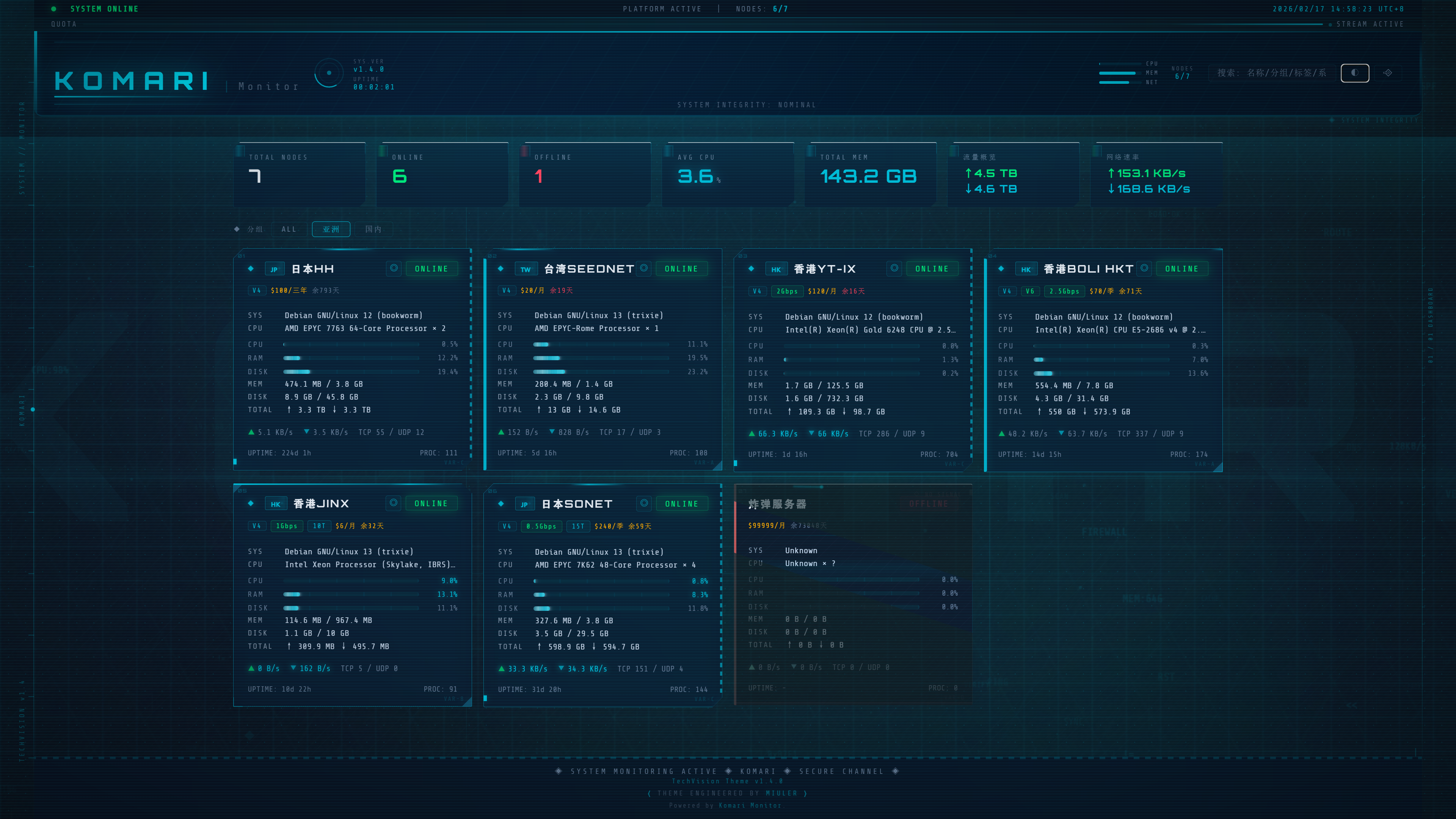Click ONLINE status badge on 香港JINX
This screenshot has width=1456, height=819.
point(431,504)
